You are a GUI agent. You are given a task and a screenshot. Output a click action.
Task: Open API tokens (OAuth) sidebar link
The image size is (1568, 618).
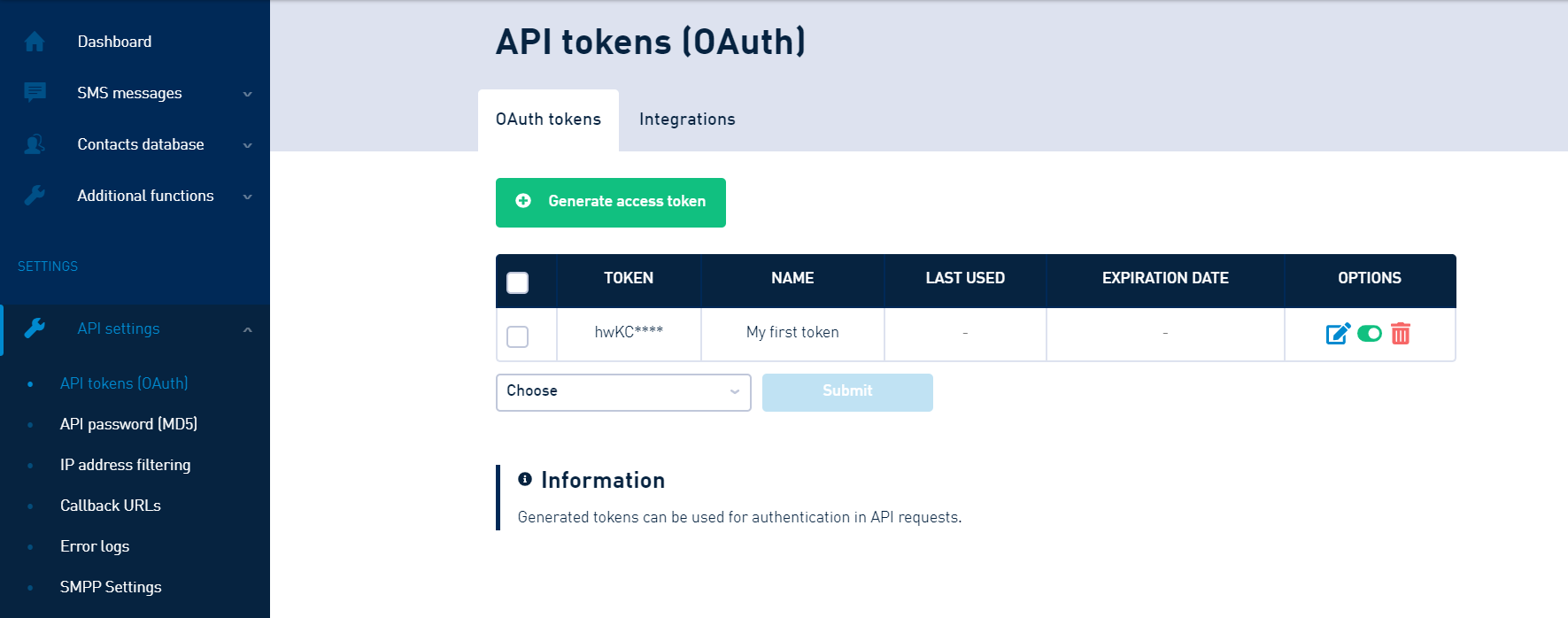pyautogui.click(x=124, y=383)
